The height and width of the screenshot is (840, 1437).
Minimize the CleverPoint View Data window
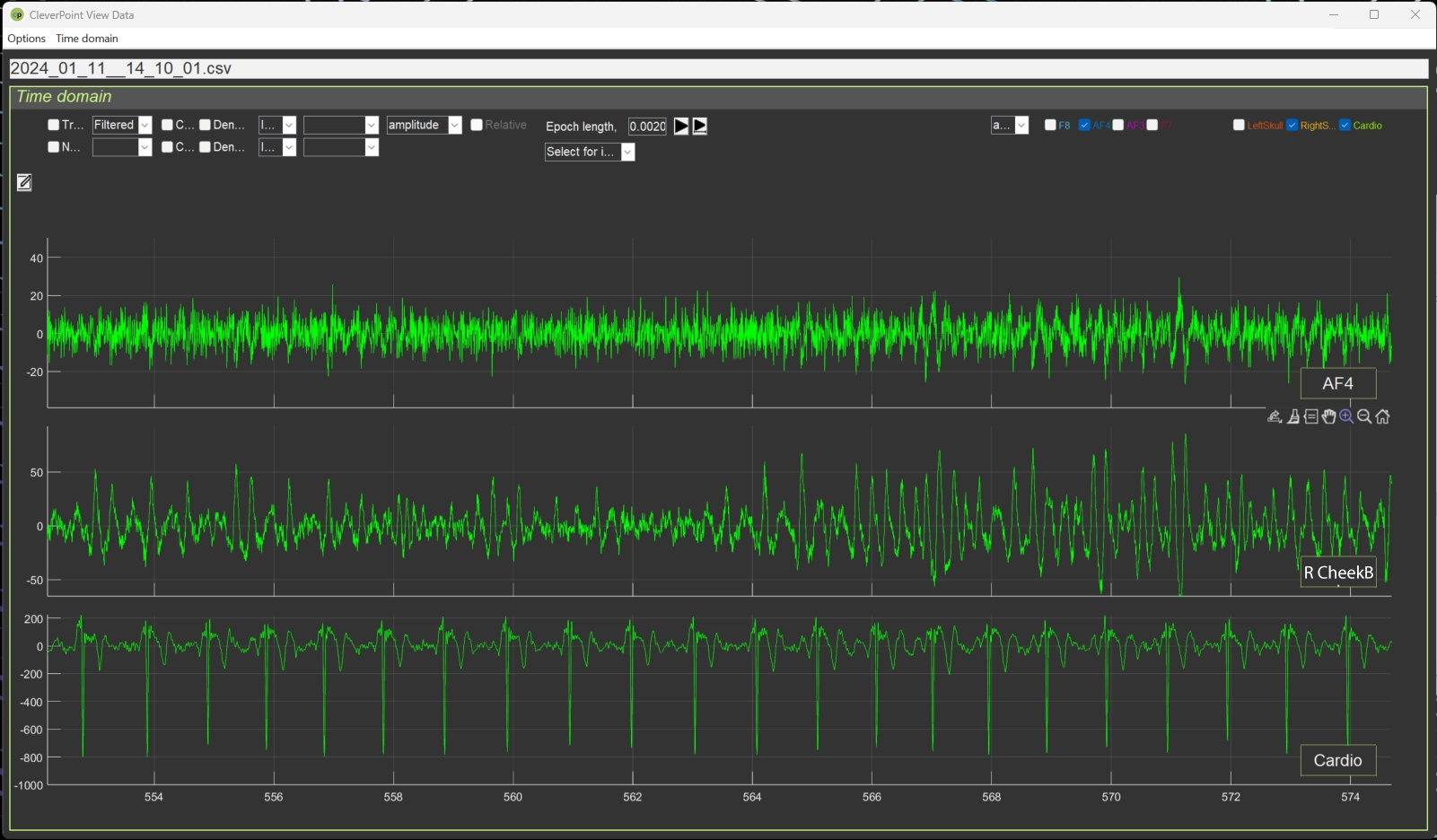click(1334, 14)
